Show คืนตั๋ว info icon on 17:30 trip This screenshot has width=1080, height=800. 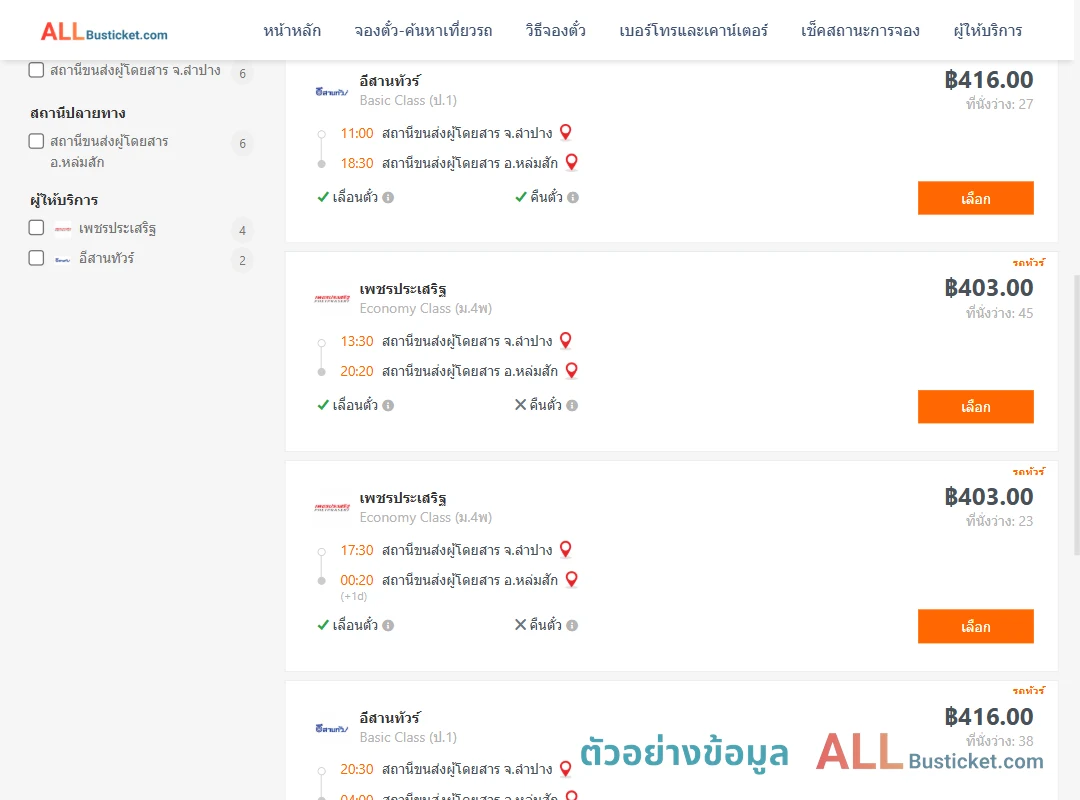(x=572, y=626)
